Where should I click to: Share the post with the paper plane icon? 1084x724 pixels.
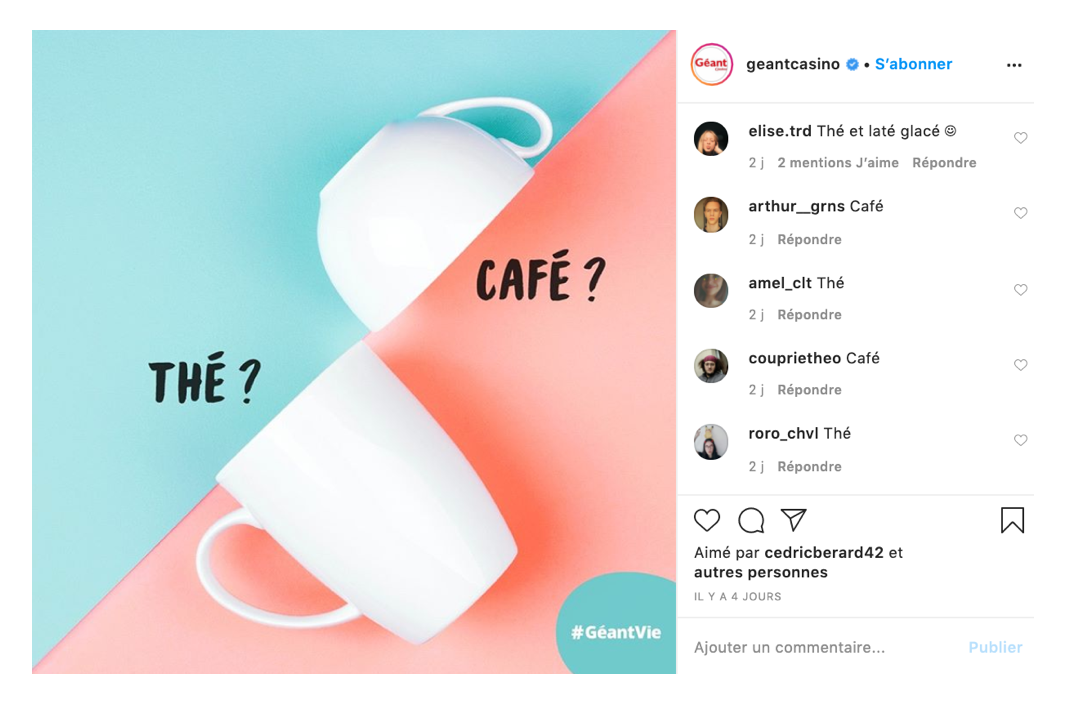(x=794, y=519)
